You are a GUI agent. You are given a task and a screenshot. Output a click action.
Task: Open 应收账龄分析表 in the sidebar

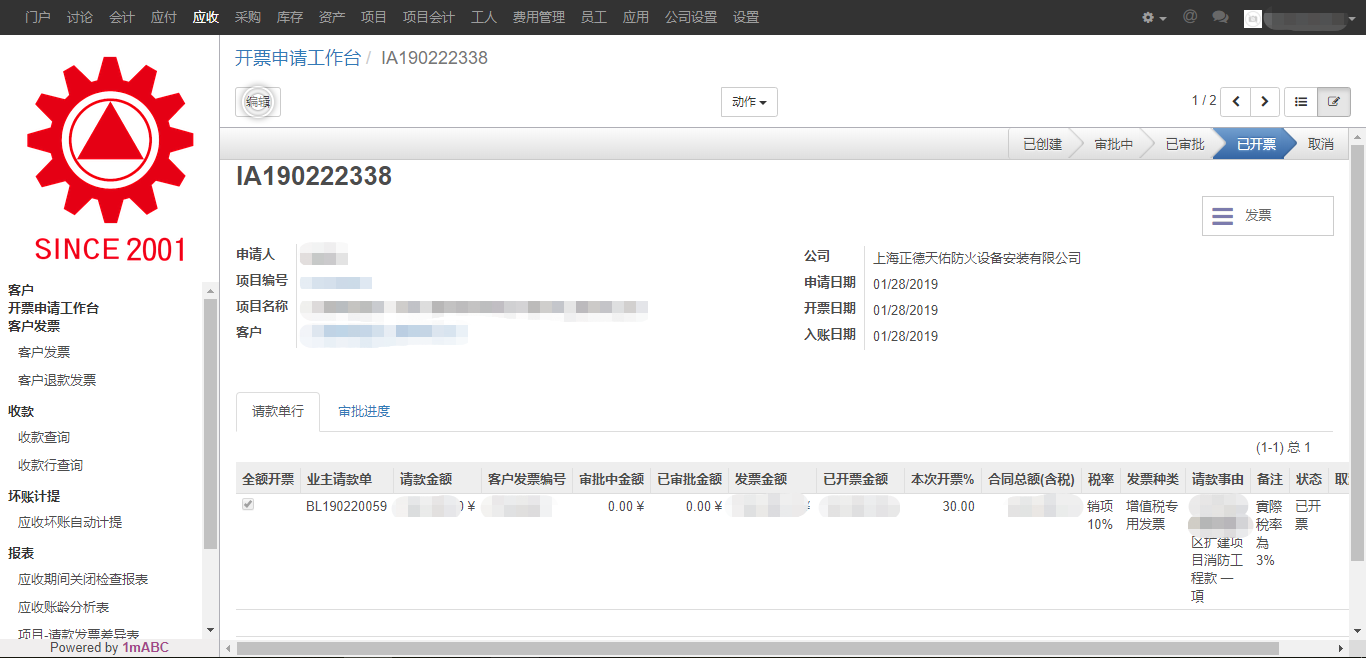[x=64, y=607]
